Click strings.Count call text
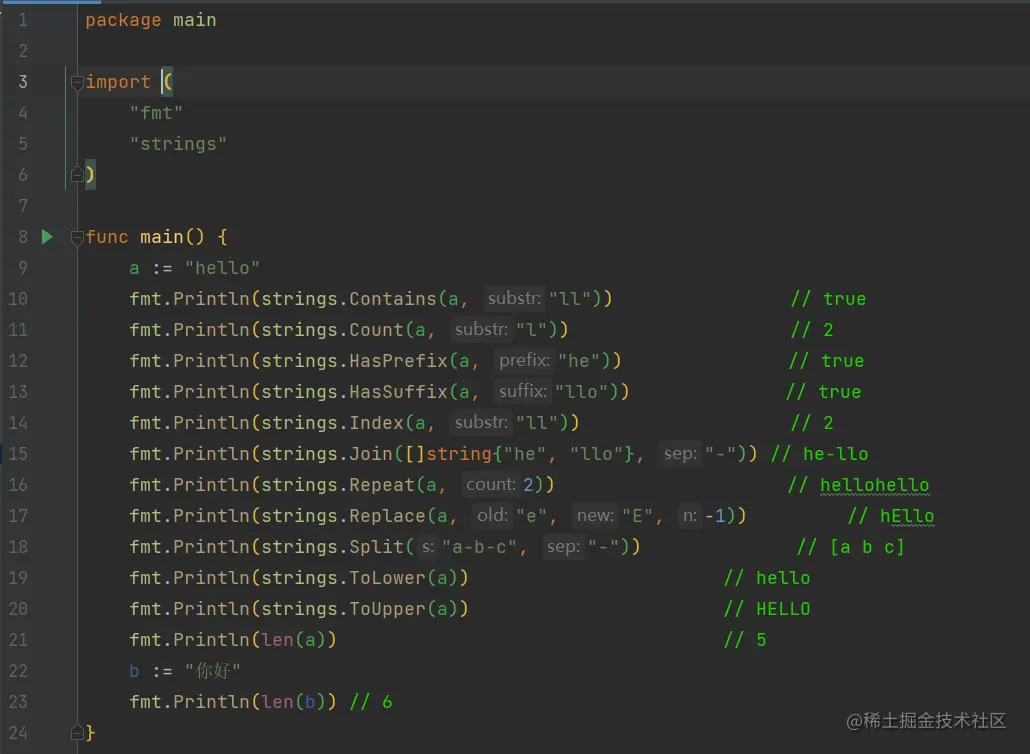Screen dimensions: 1030x754 (332, 330)
